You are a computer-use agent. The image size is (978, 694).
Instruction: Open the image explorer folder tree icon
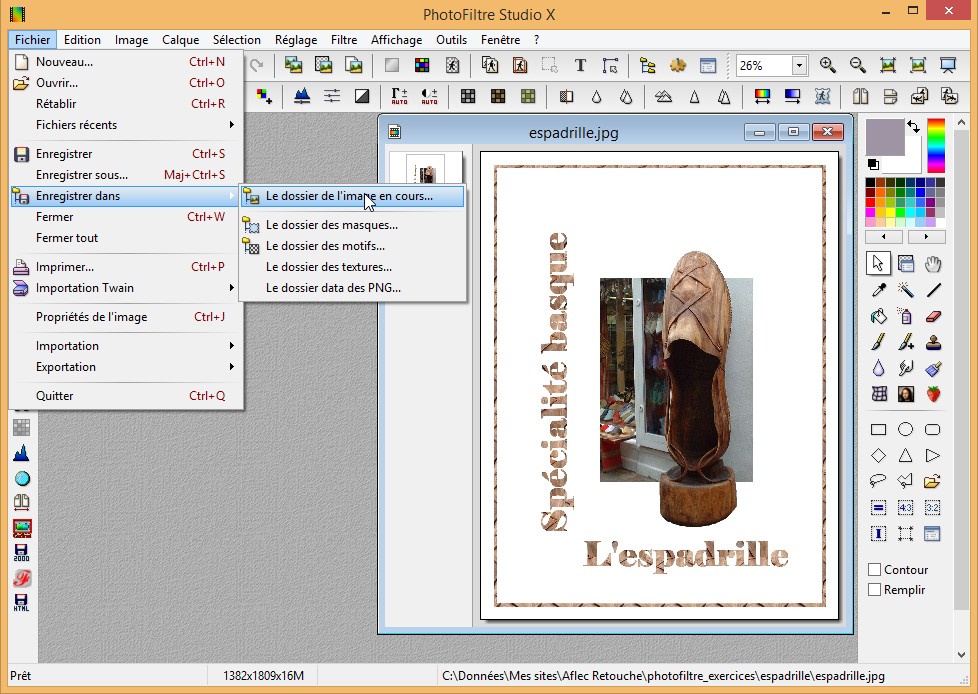[x=647, y=65]
